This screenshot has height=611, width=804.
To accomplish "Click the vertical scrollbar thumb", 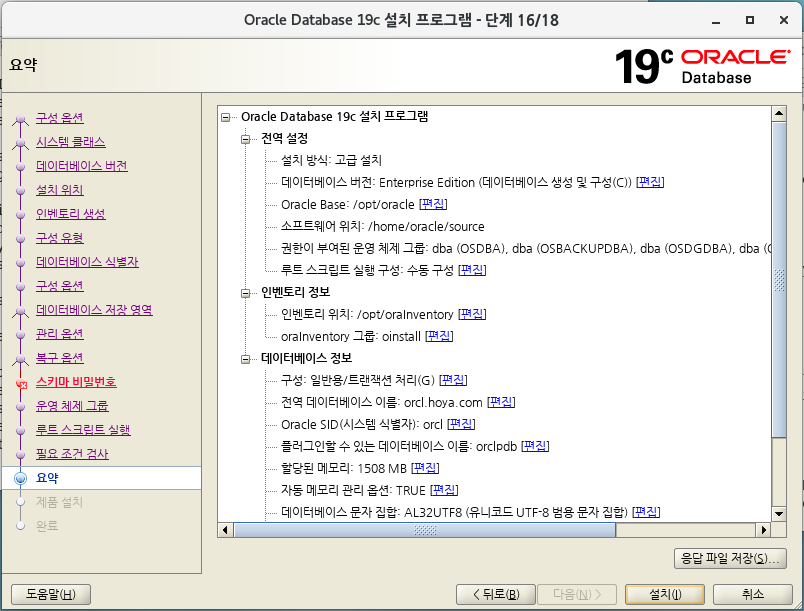I will click(x=779, y=280).
